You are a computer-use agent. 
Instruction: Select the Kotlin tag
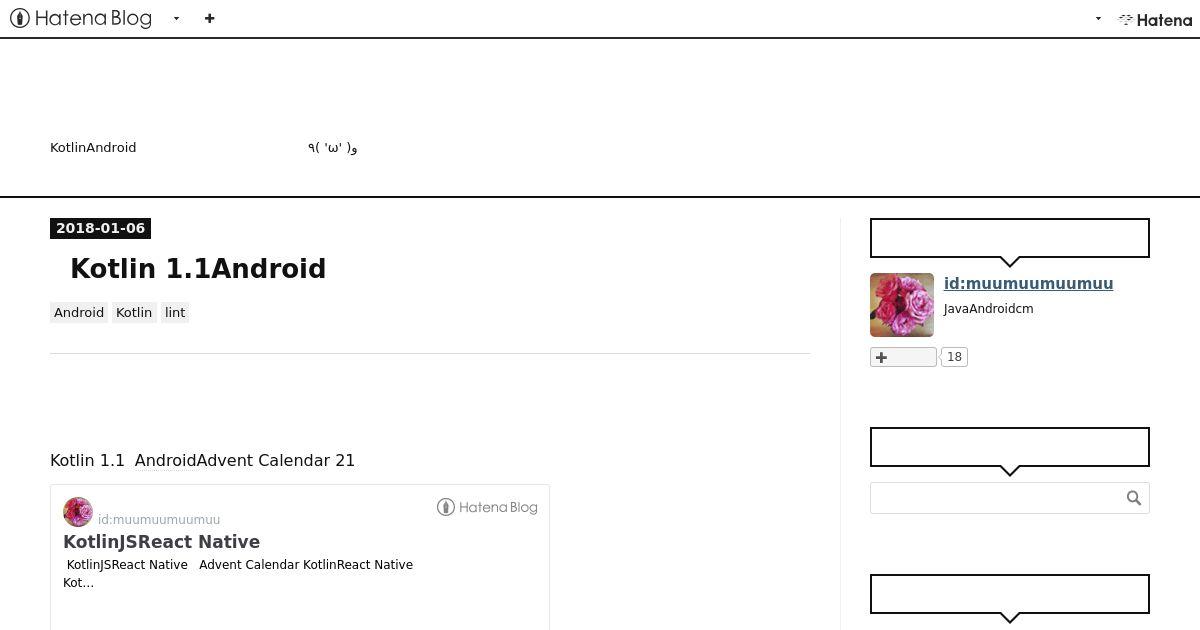click(134, 313)
